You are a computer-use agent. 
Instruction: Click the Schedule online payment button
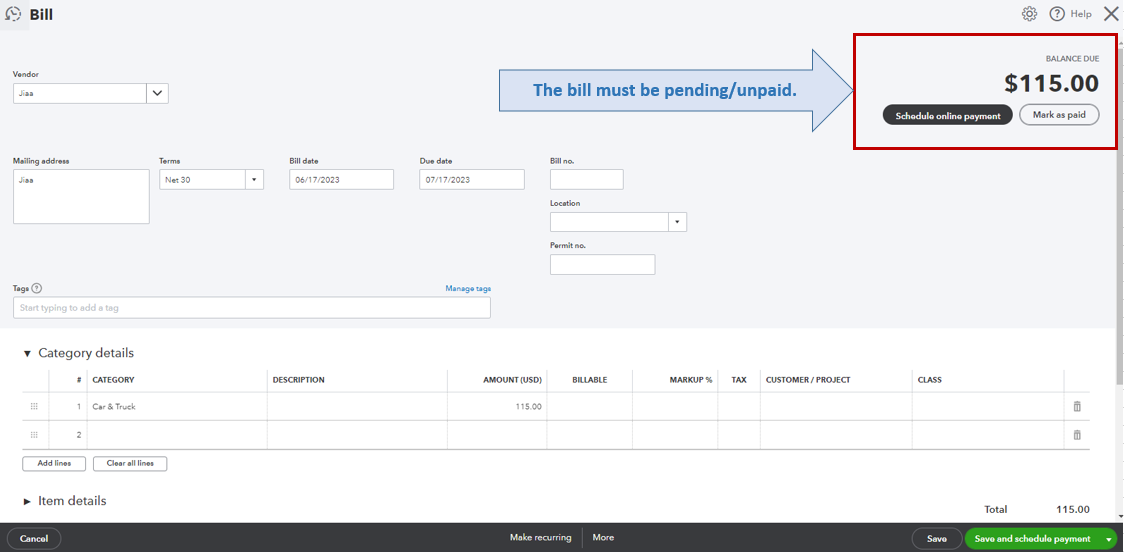pyautogui.click(x=947, y=116)
